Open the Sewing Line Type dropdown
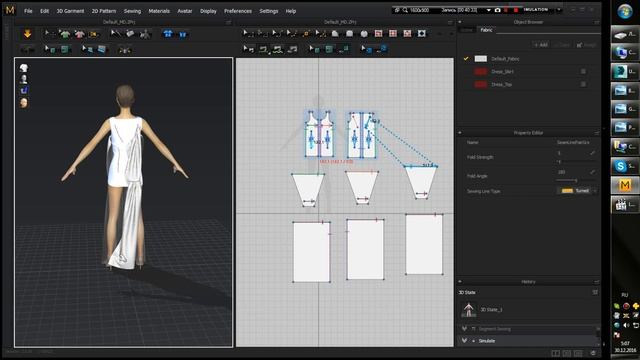Viewport: 640px width, 360px height. 576,191
